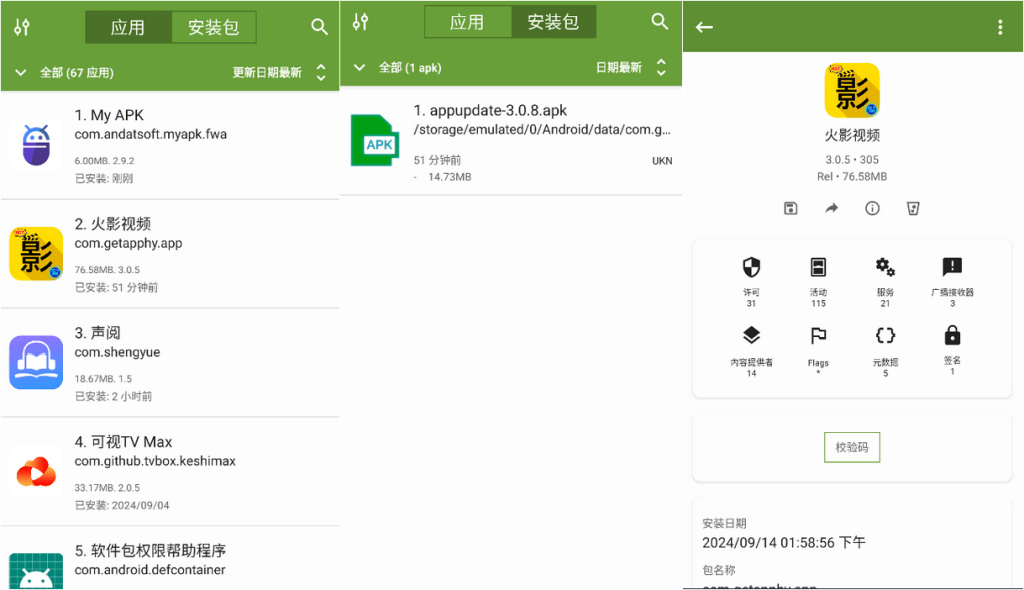This screenshot has height=590, width=1024.
Task: Search apps using left panel magnifier
Action: tap(319, 27)
